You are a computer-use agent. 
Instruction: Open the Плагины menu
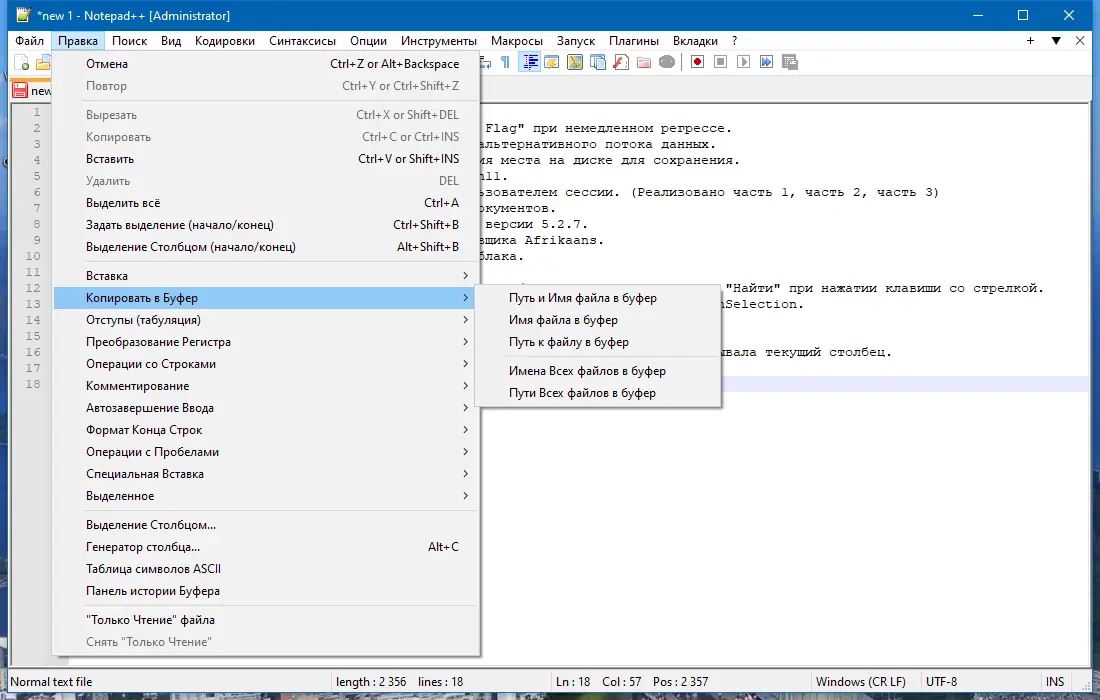coord(634,41)
